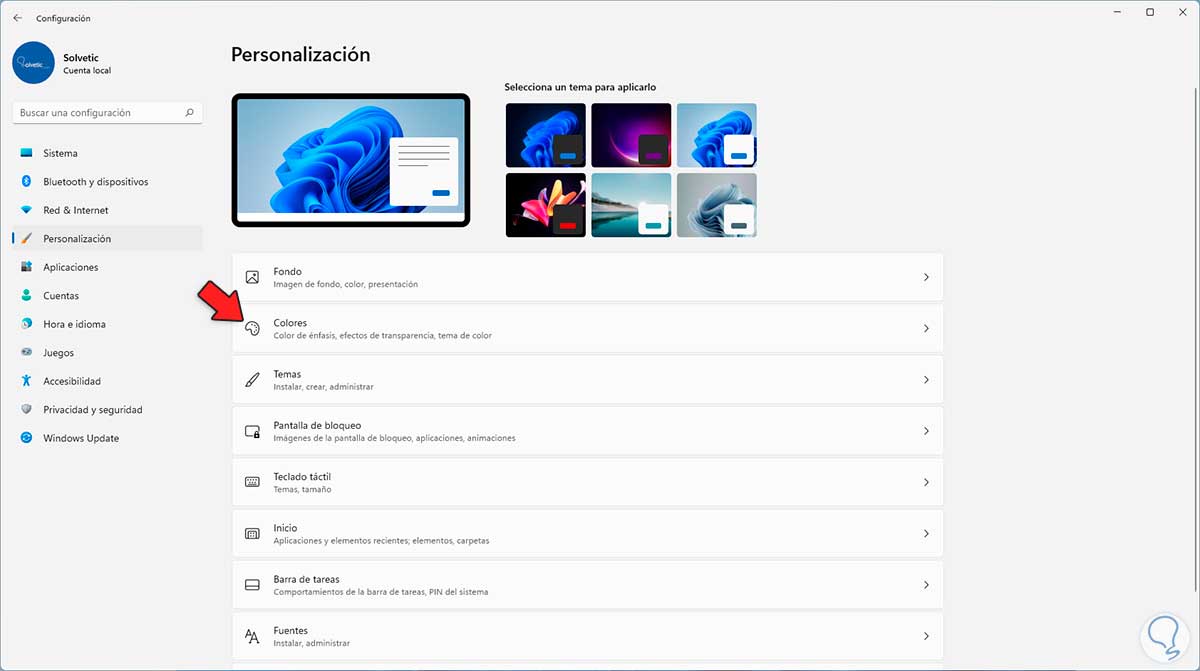Open the Inicio settings row
The image size is (1200, 671).
pos(588,534)
